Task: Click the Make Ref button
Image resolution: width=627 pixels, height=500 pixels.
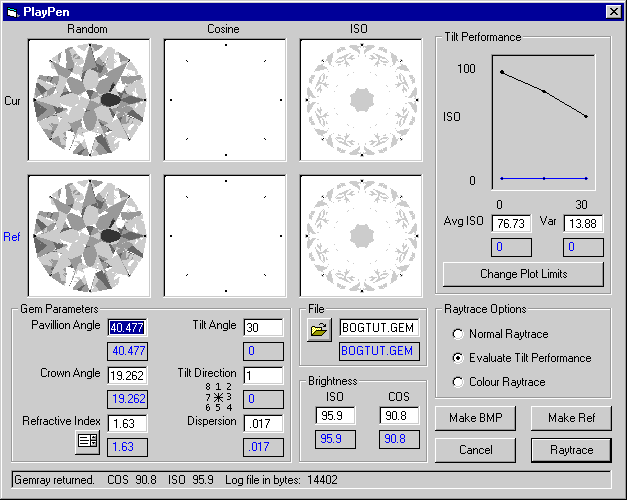Action: coord(571,418)
